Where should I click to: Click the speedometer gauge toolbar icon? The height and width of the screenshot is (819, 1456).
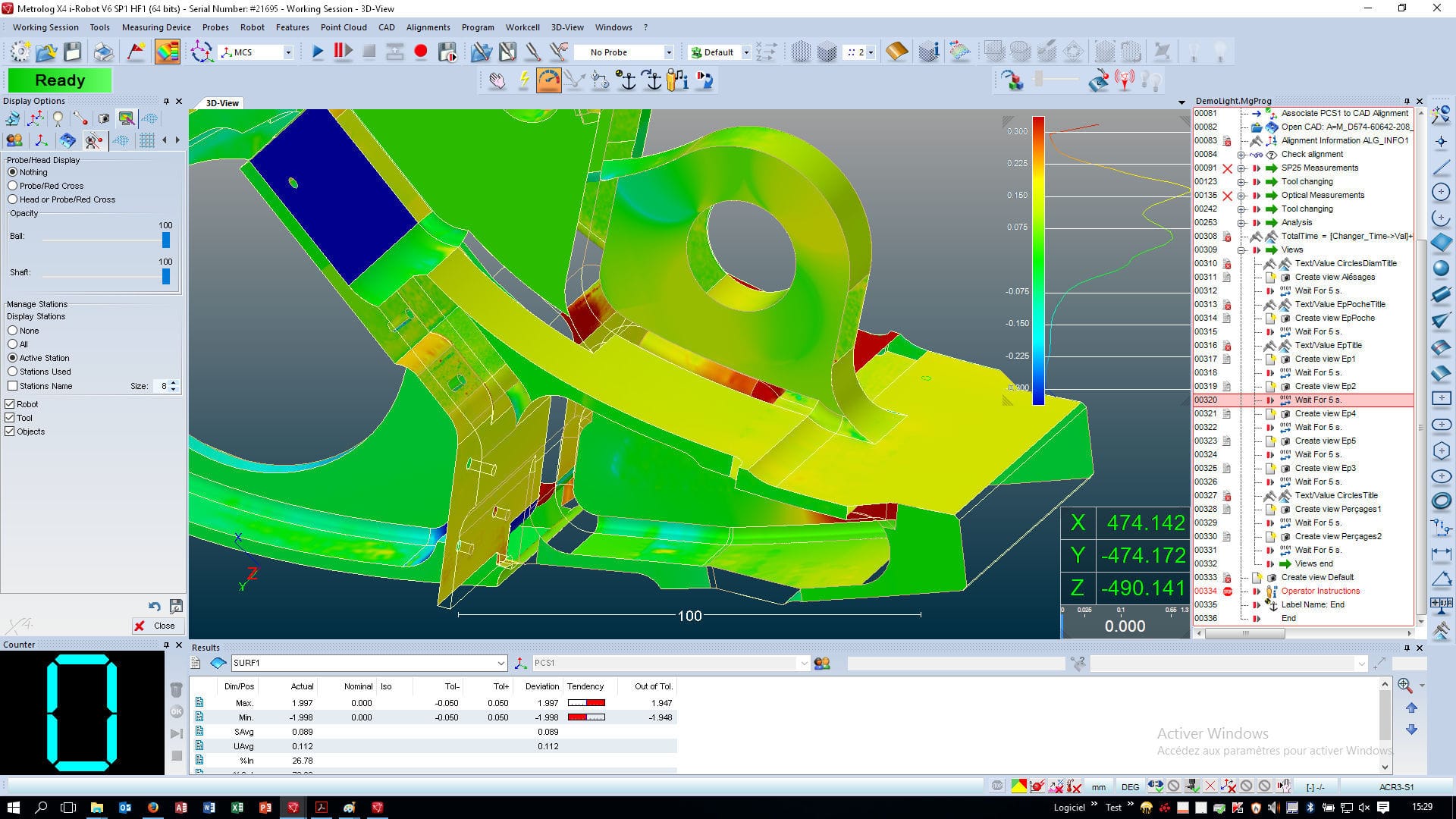548,80
